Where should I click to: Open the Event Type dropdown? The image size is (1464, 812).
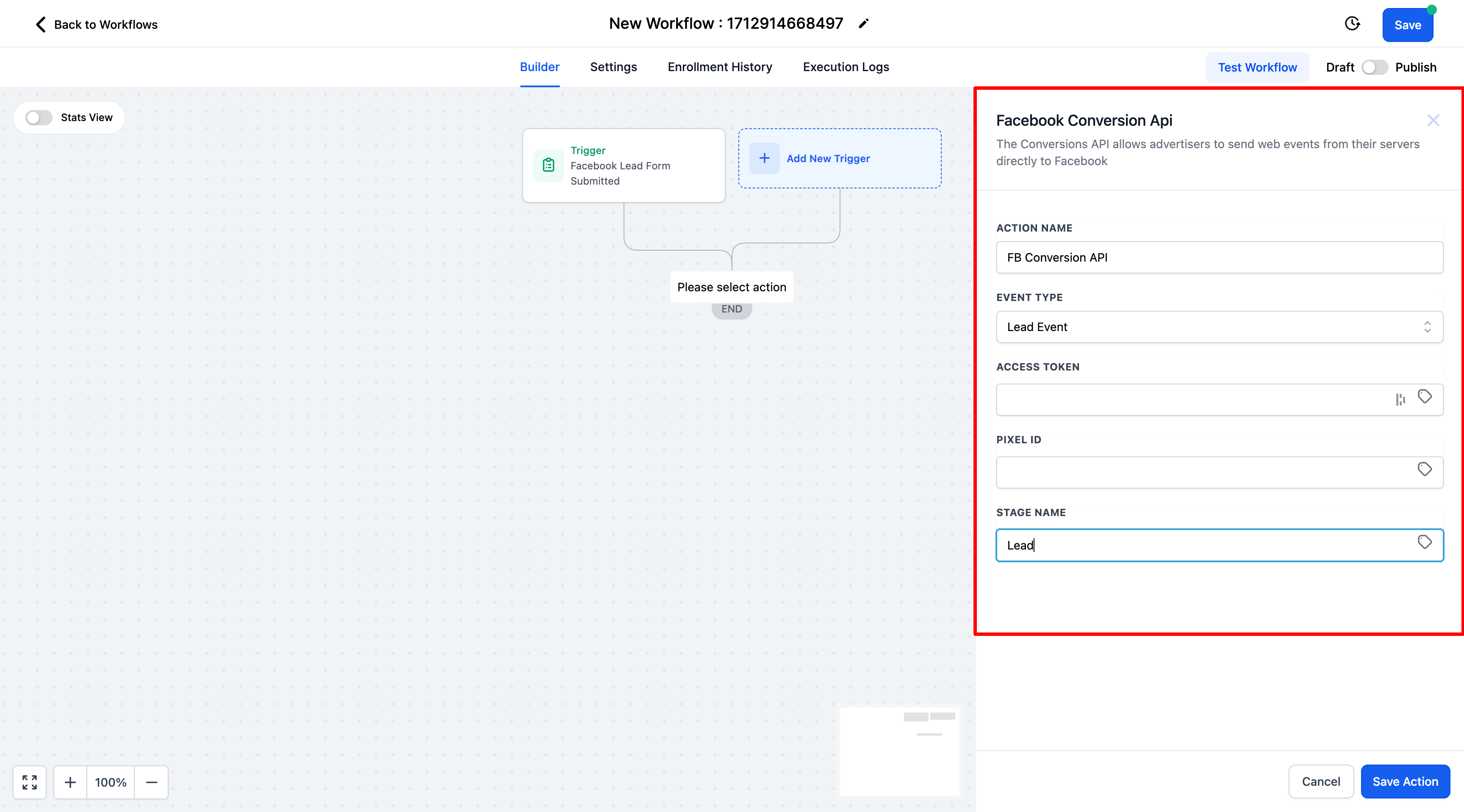(x=1219, y=327)
